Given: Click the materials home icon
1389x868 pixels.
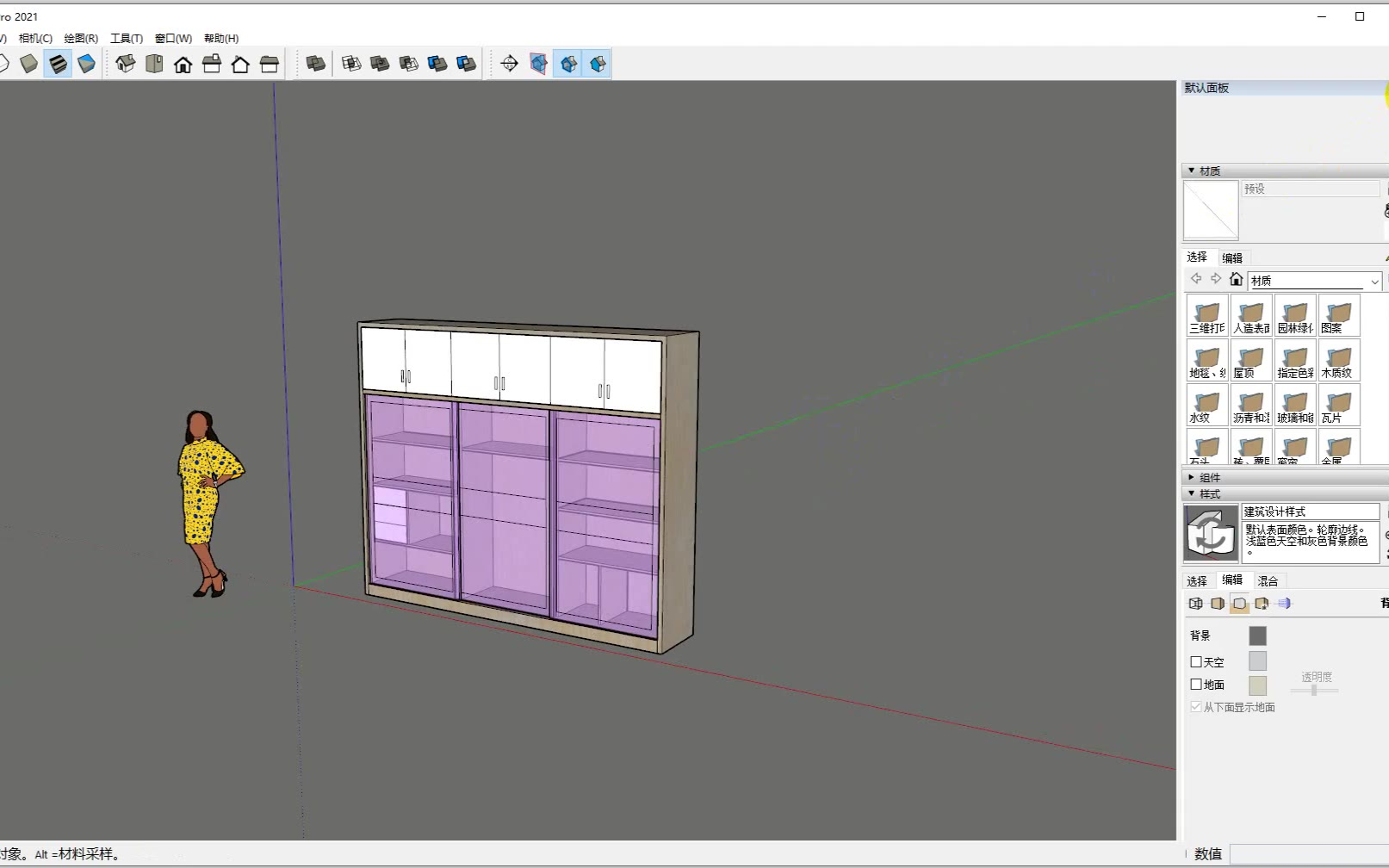Looking at the screenshot, I should [x=1236, y=279].
